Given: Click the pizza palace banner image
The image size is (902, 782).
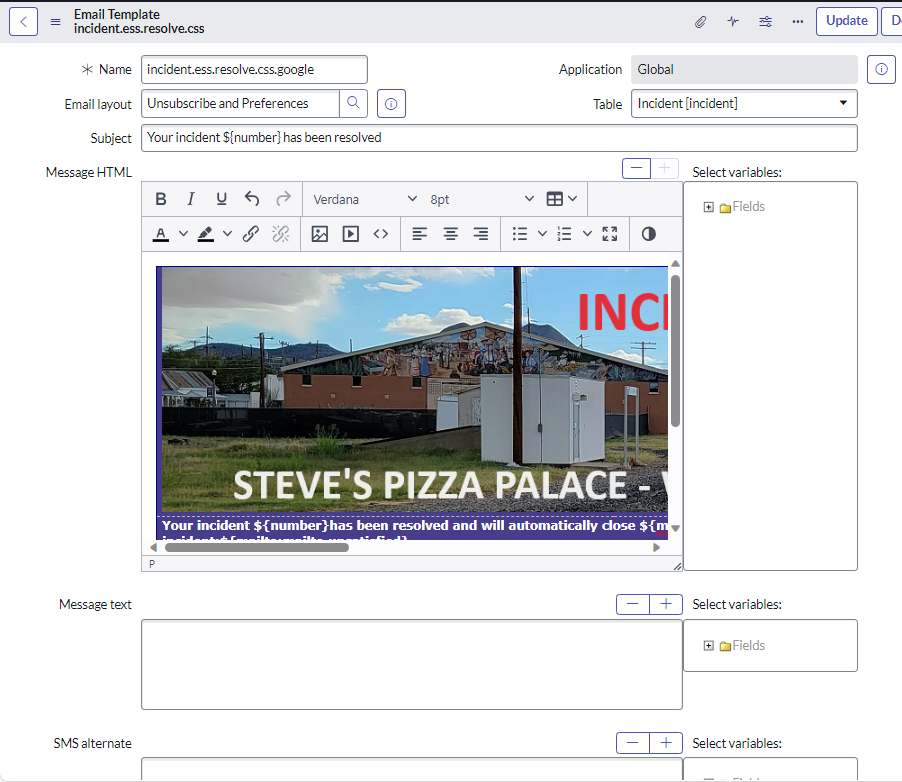Looking at the screenshot, I should click(x=414, y=389).
